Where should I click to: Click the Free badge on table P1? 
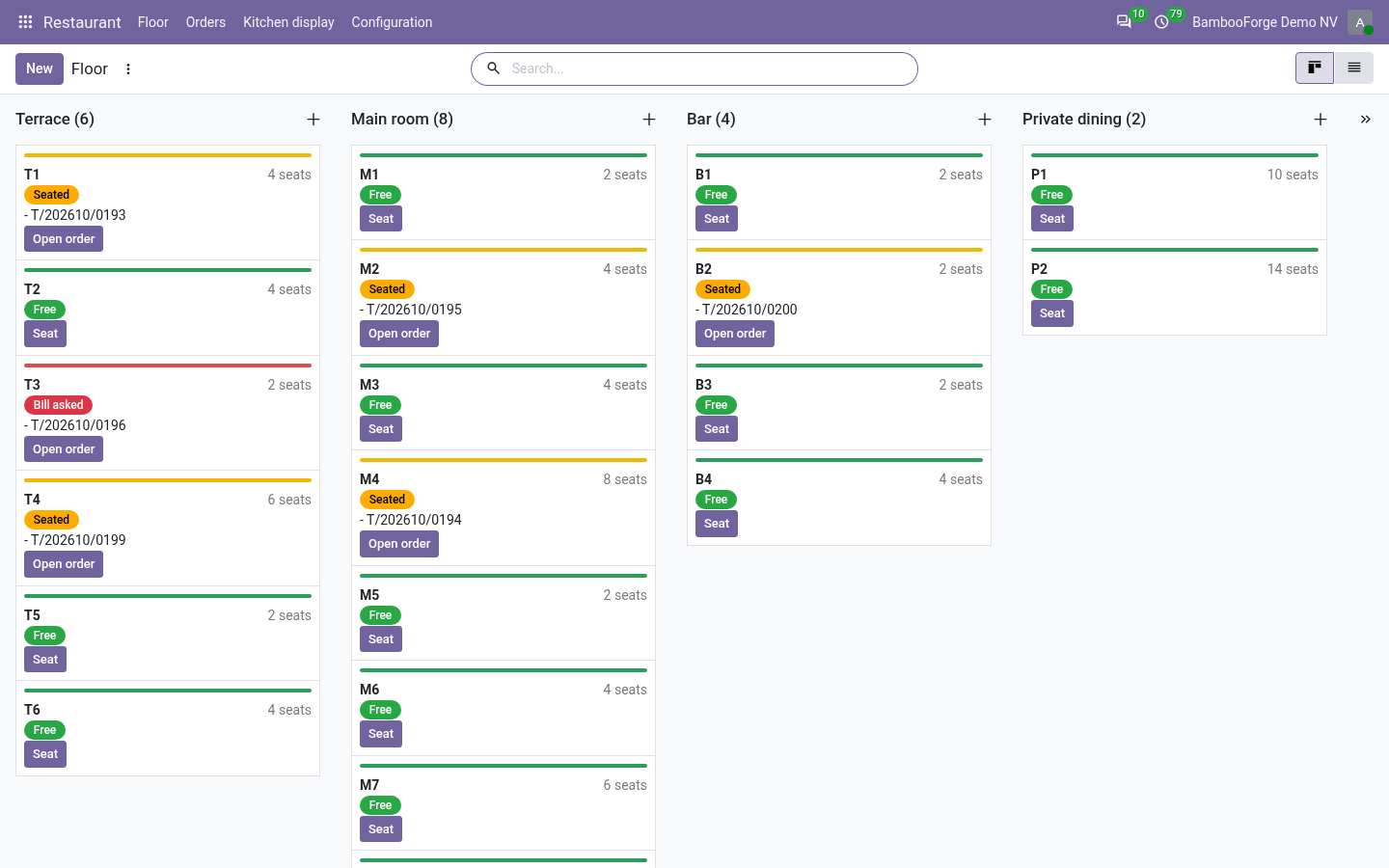coord(1051,195)
